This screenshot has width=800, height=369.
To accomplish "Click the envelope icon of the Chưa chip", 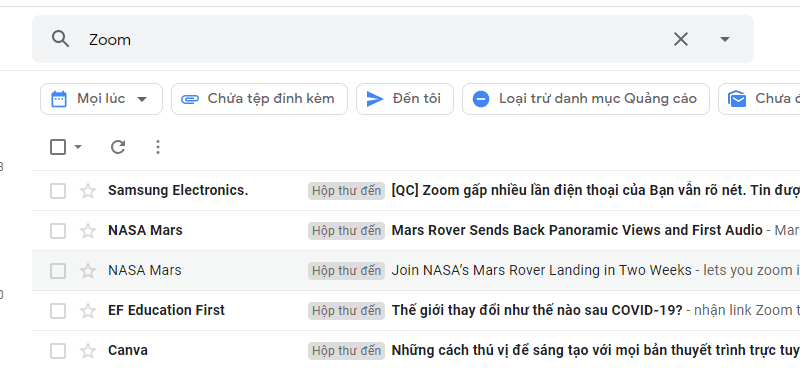I will 737,99.
